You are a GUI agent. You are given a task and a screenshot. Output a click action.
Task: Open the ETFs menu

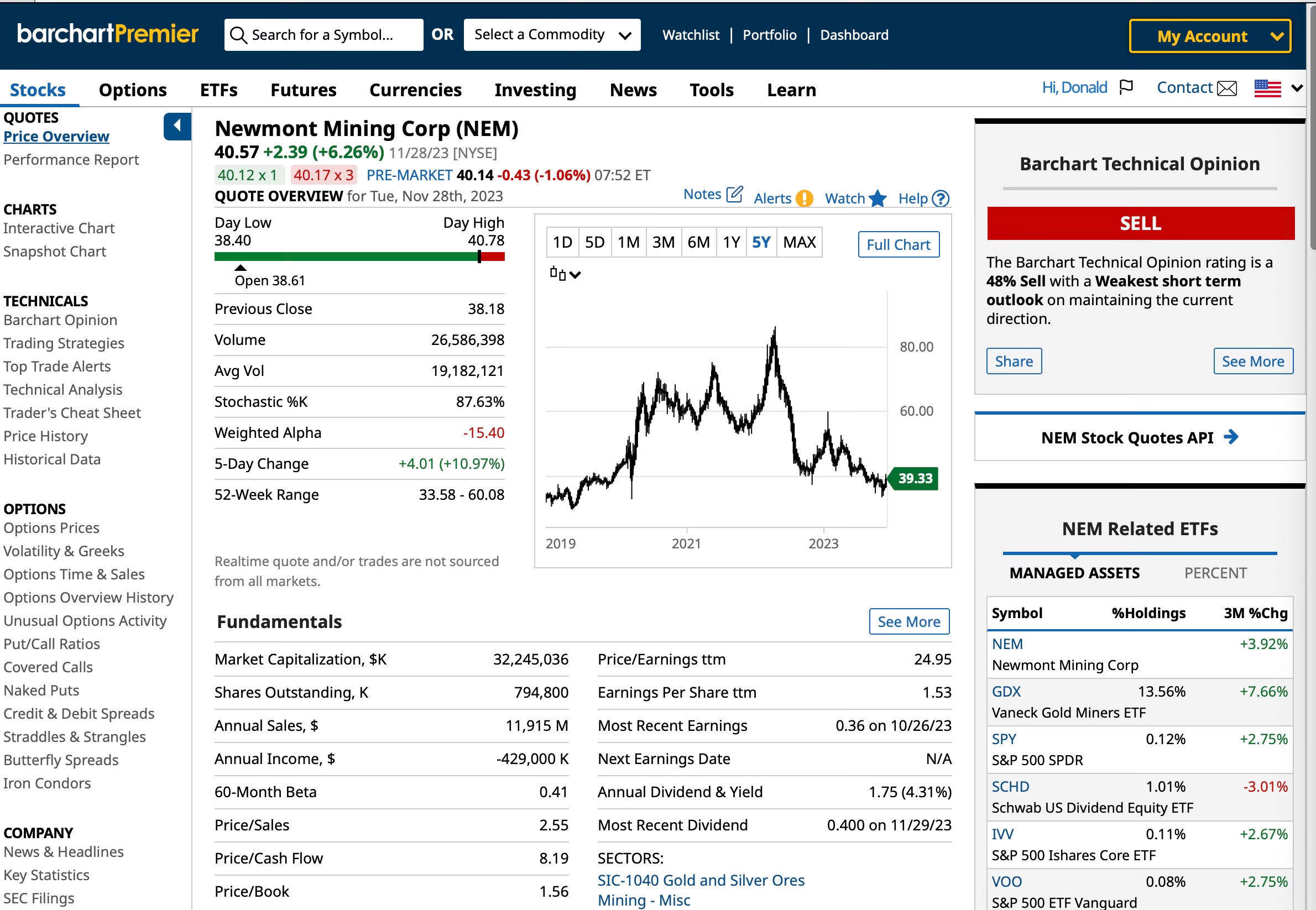coord(218,90)
